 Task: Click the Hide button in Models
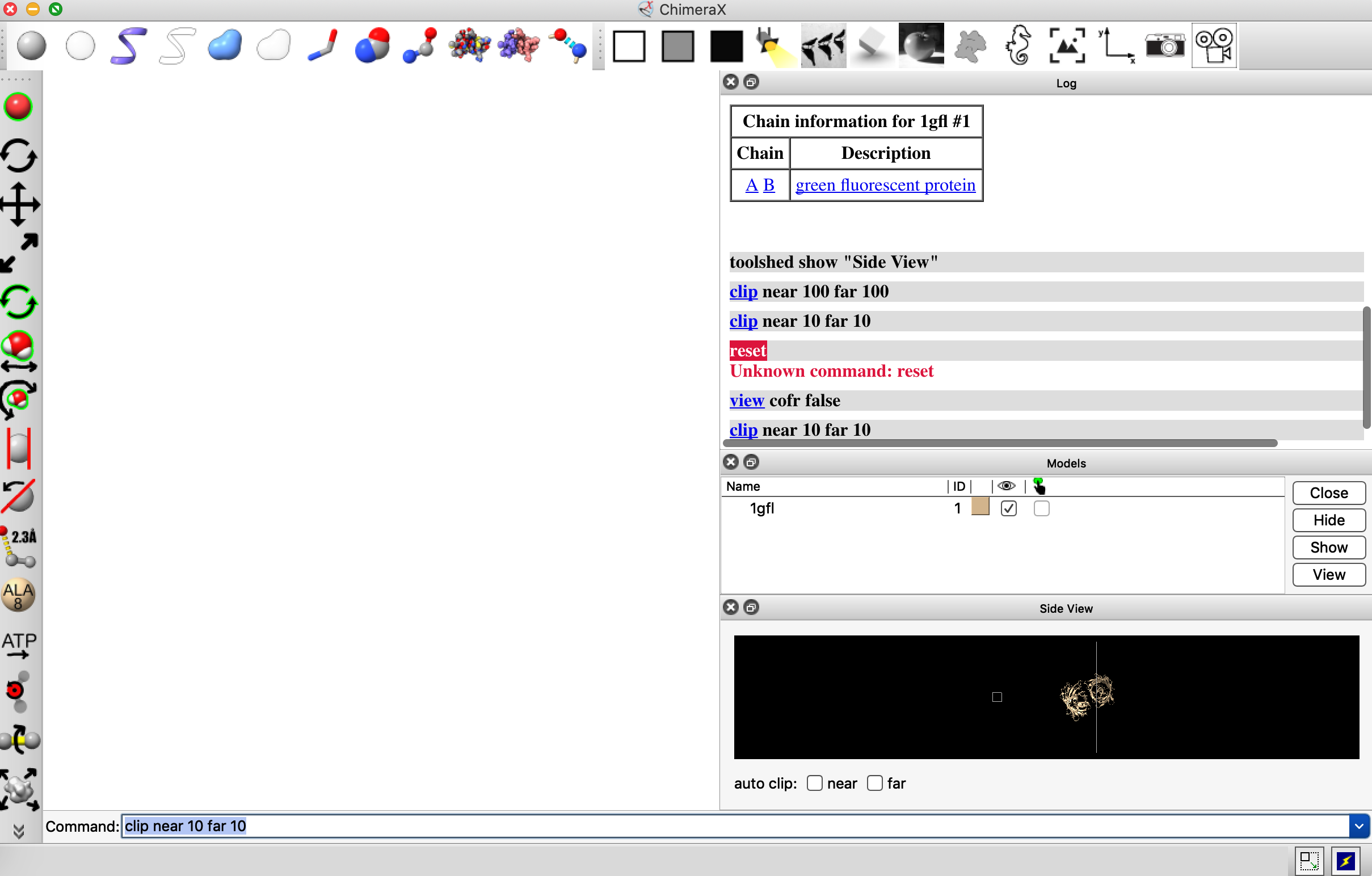1328,520
